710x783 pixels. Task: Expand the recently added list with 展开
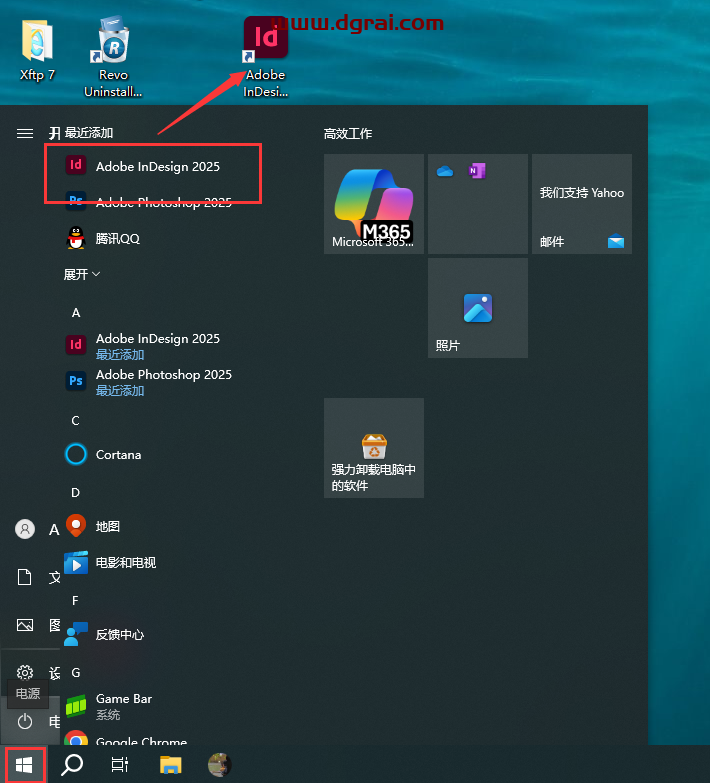click(x=82, y=274)
